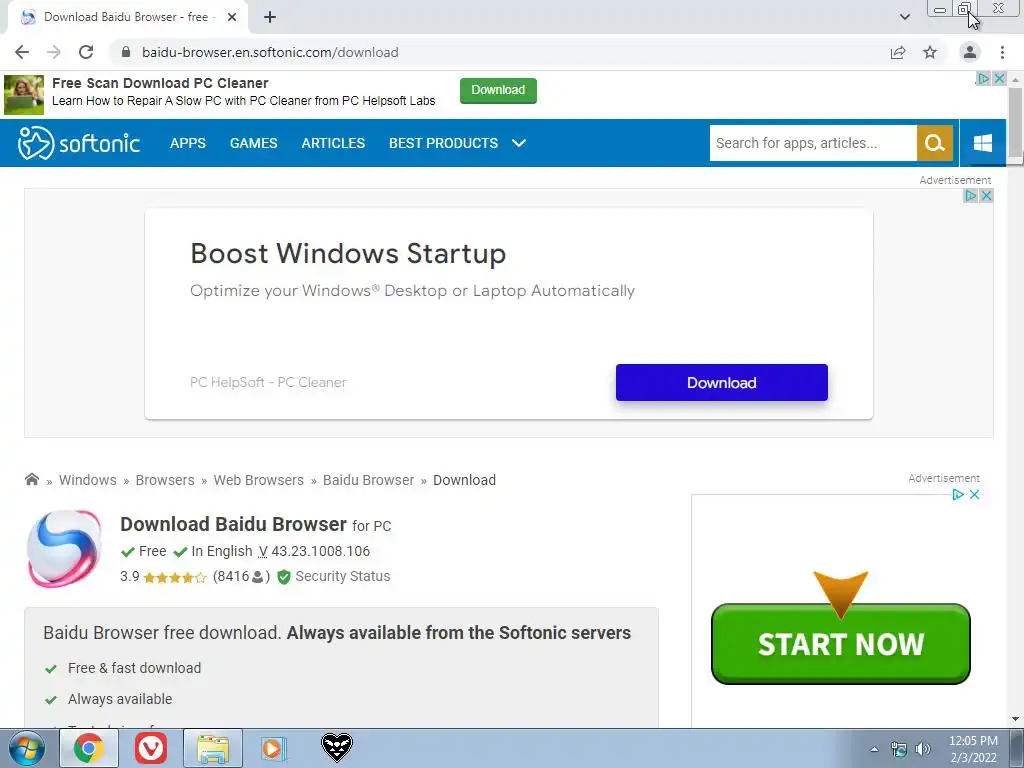The image size is (1024, 768).
Task: Bookmark this page with the star icon
Action: pyautogui.click(x=930, y=52)
